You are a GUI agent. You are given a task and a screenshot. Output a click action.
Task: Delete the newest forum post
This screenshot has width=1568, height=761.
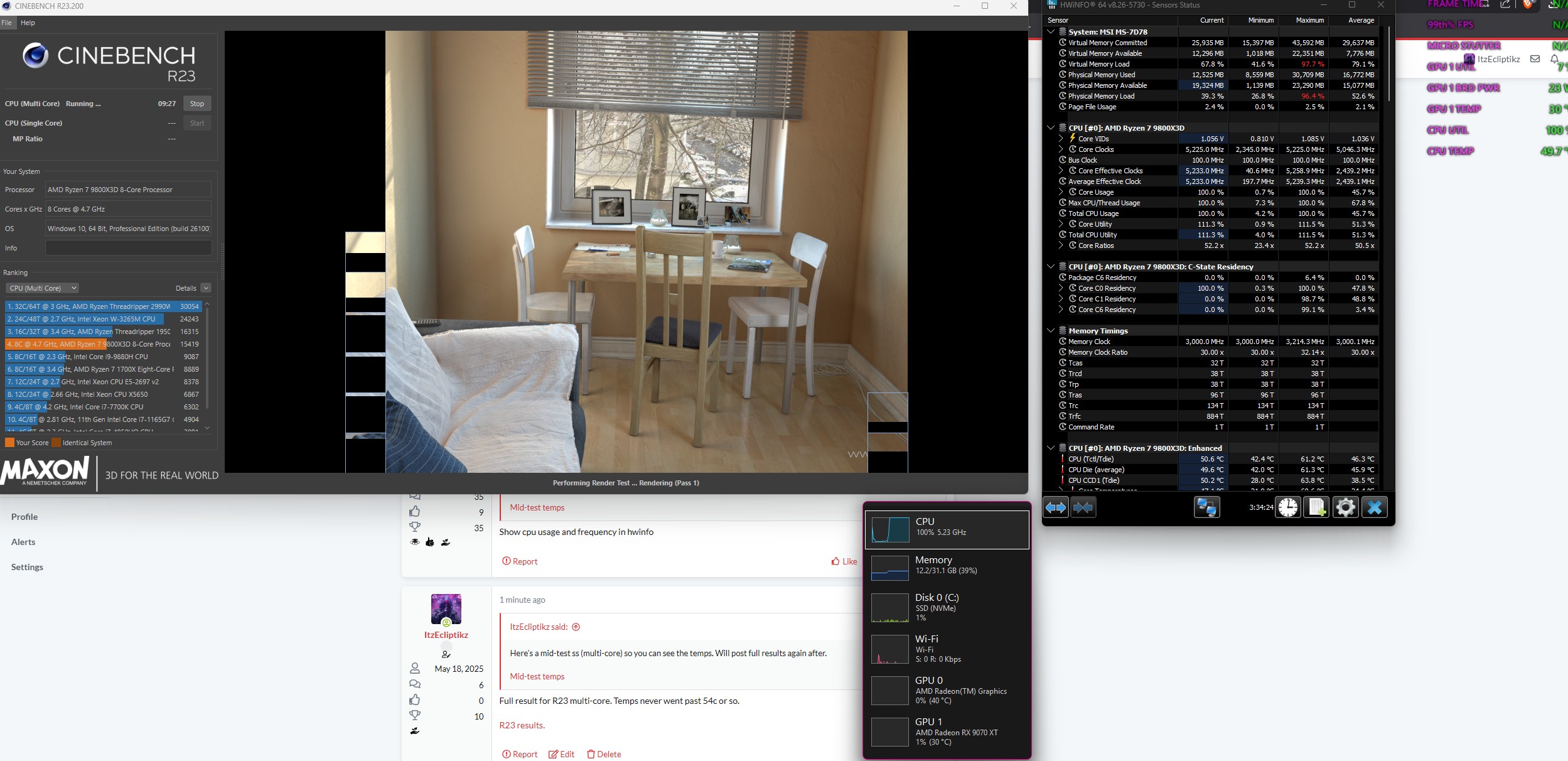604,754
